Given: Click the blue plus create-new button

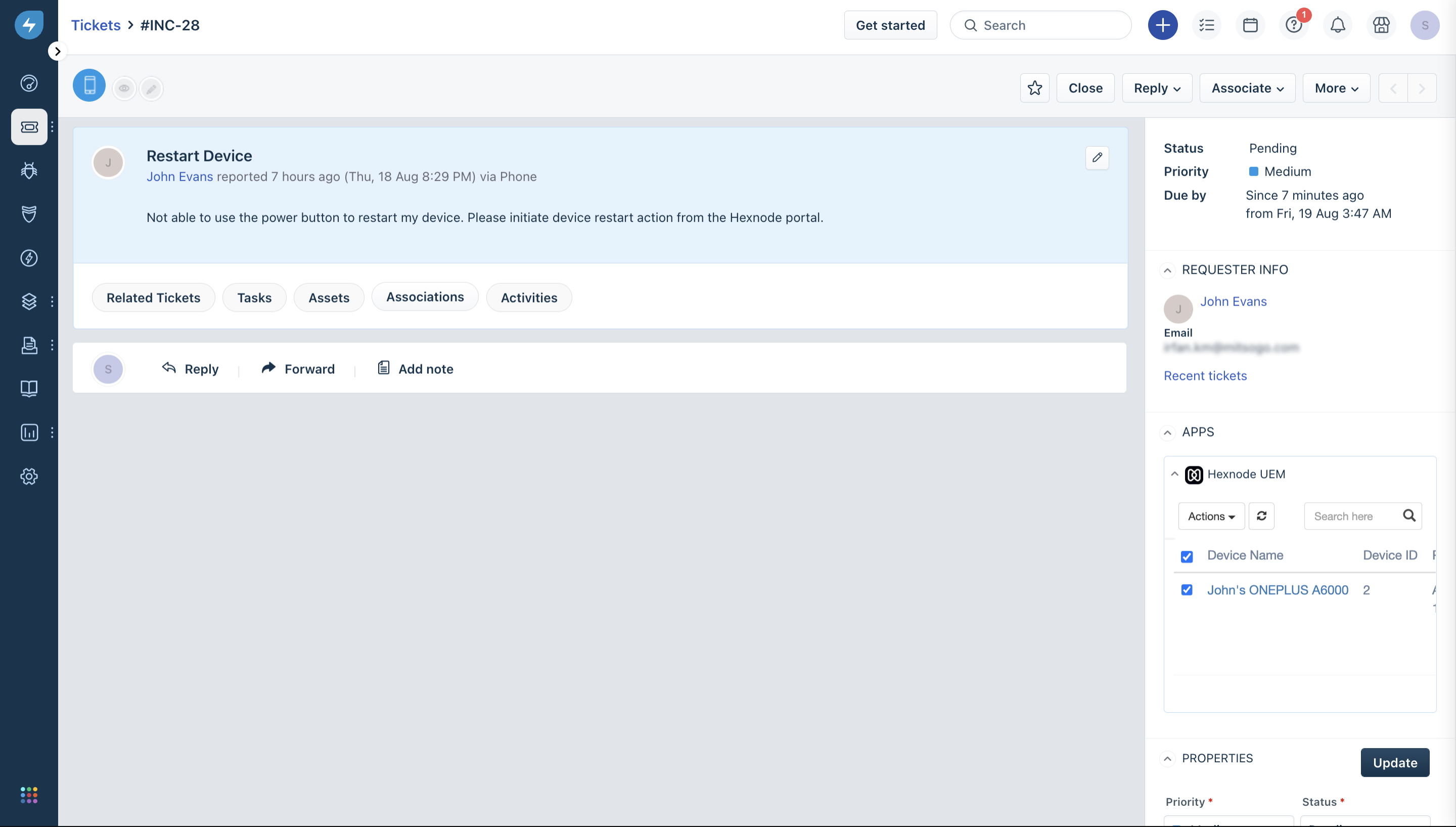Looking at the screenshot, I should click(x=1163, y=25).
